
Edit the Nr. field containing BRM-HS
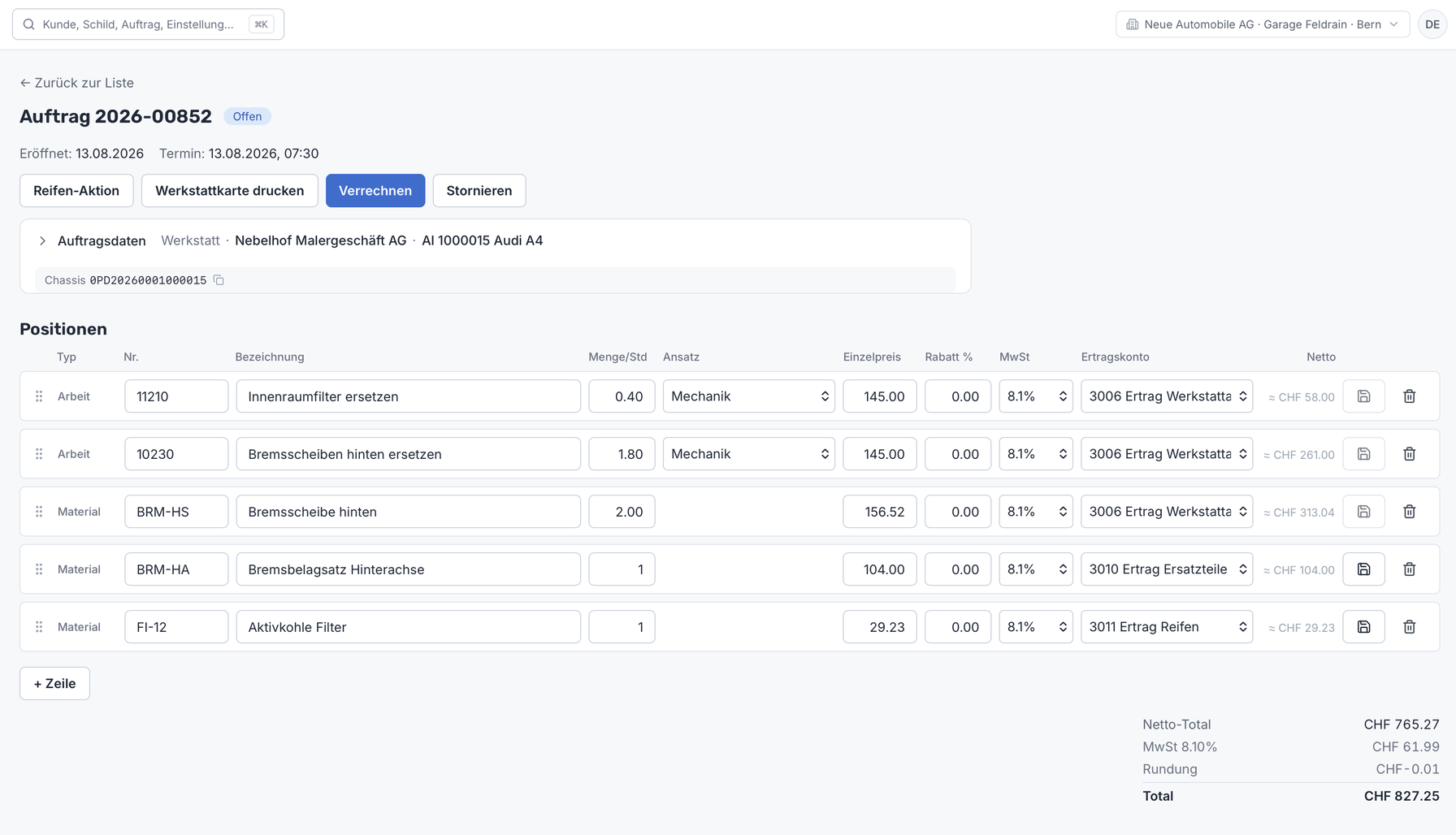[x=176, y=512]
